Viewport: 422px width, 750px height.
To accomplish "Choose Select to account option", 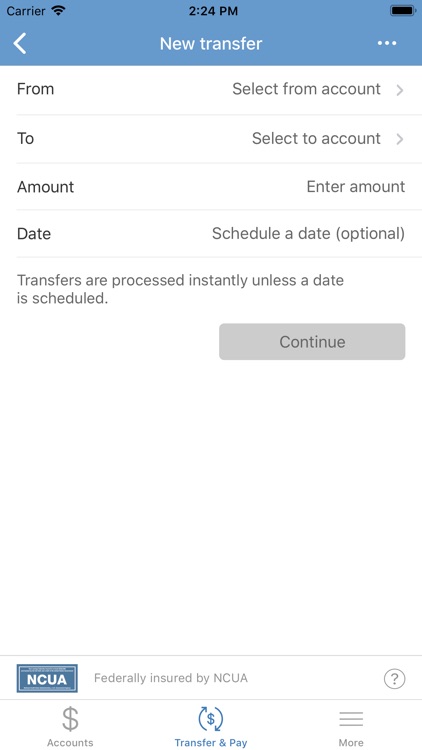I will click(316, 138).
